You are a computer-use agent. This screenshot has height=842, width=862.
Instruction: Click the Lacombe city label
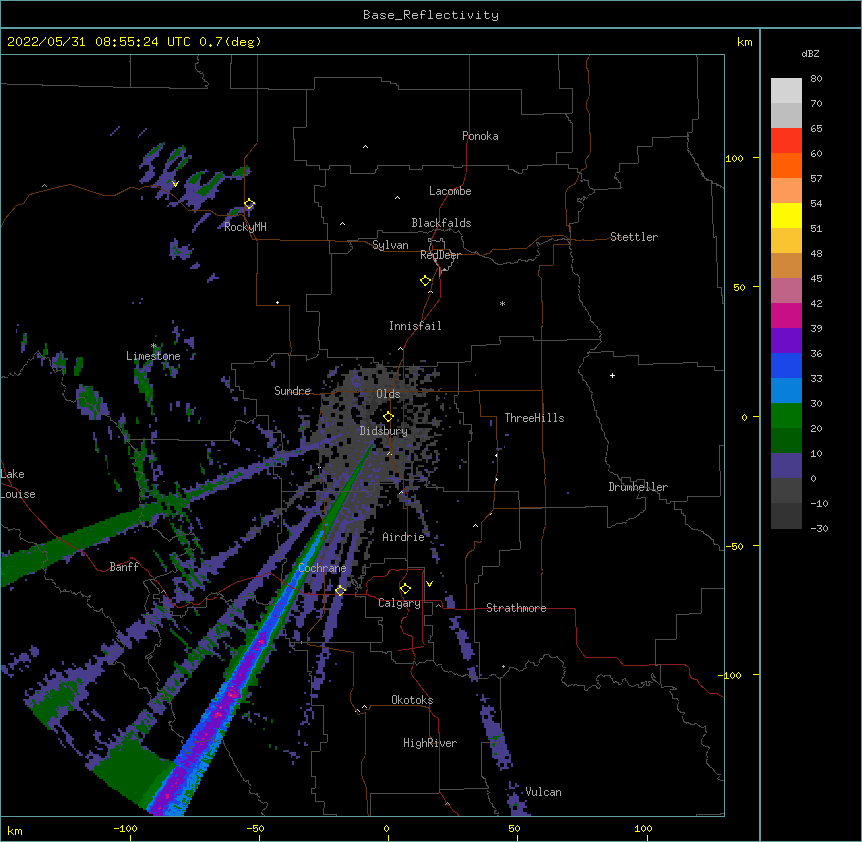pos(450,191)
